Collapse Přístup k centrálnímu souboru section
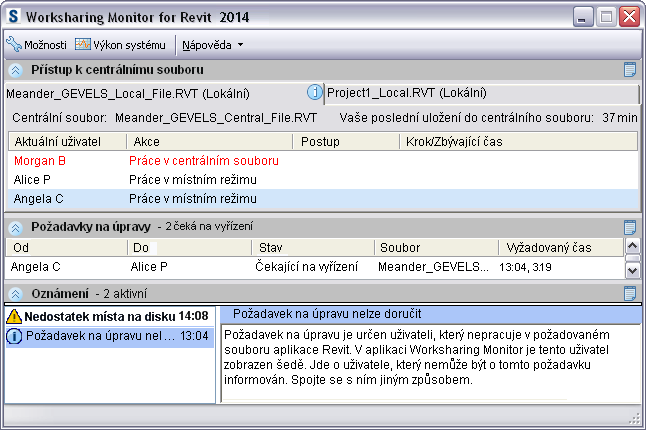The height and width of the screenshot is (430, 646). 15,70
